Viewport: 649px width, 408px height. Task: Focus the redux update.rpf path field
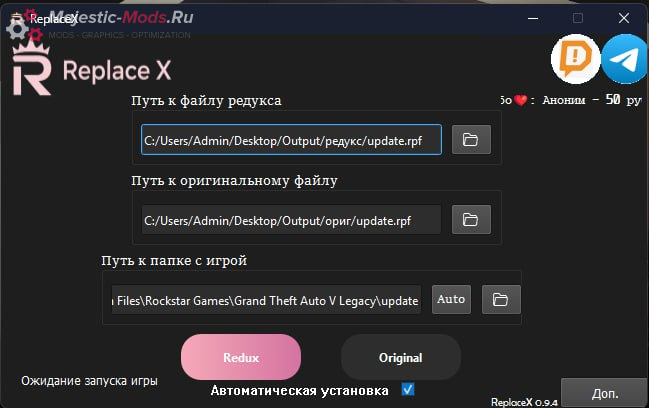[291, 140]
